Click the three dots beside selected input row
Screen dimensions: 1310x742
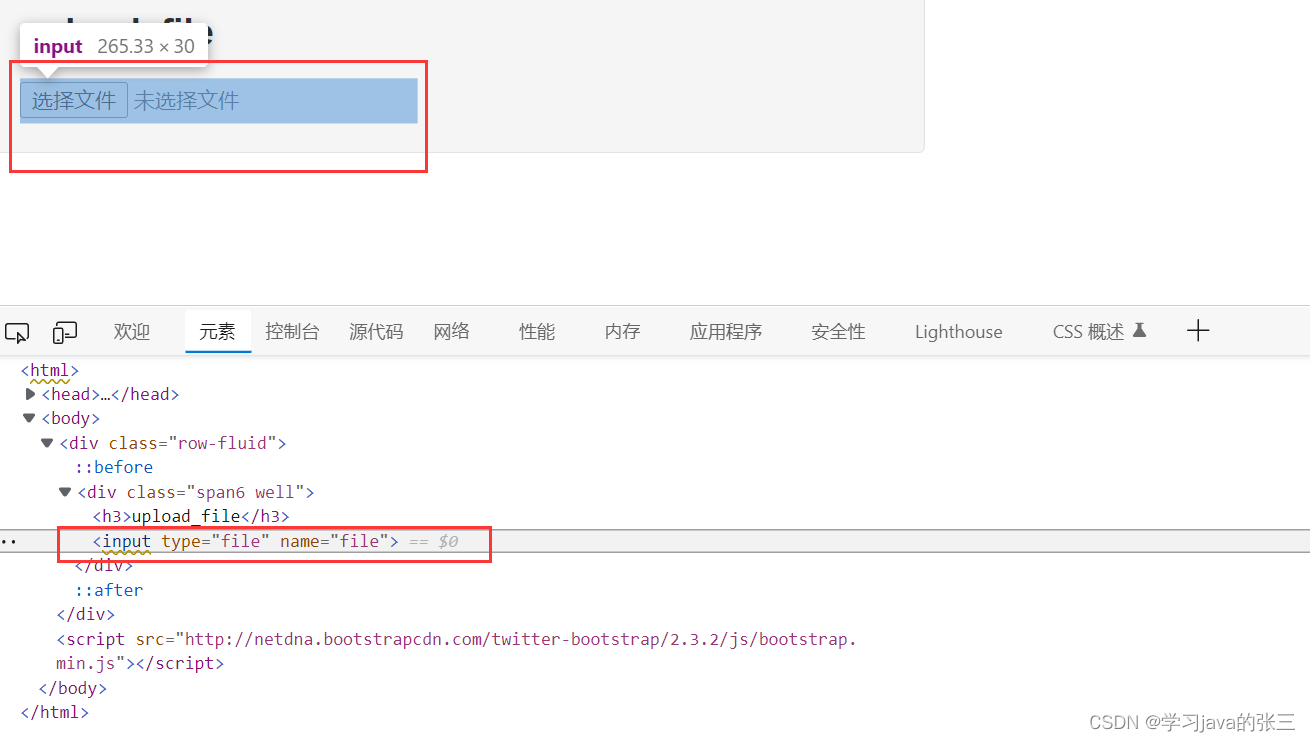point(9,541)
